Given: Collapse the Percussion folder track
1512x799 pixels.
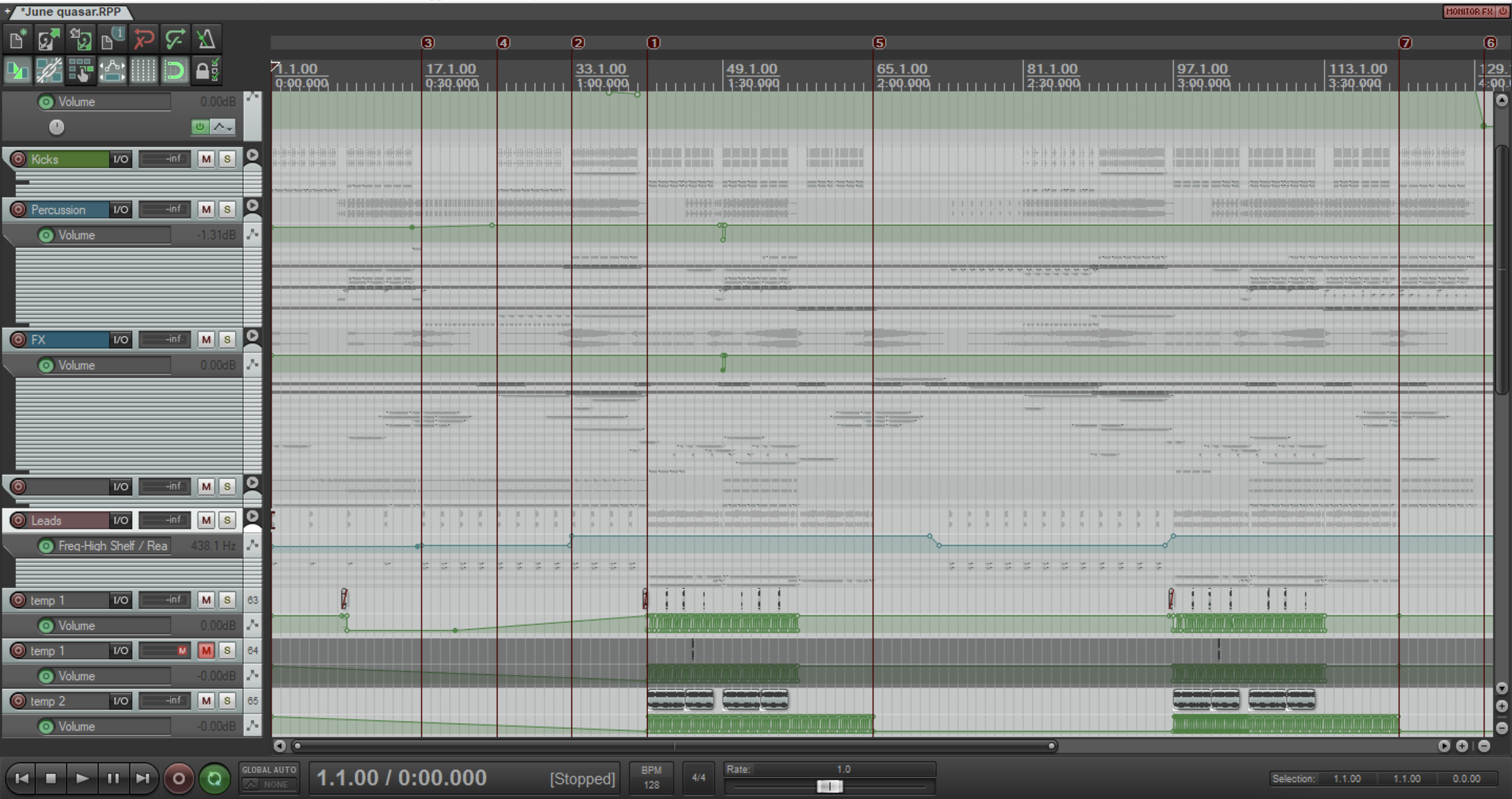Looking at the screenshot, I should 253,205.
